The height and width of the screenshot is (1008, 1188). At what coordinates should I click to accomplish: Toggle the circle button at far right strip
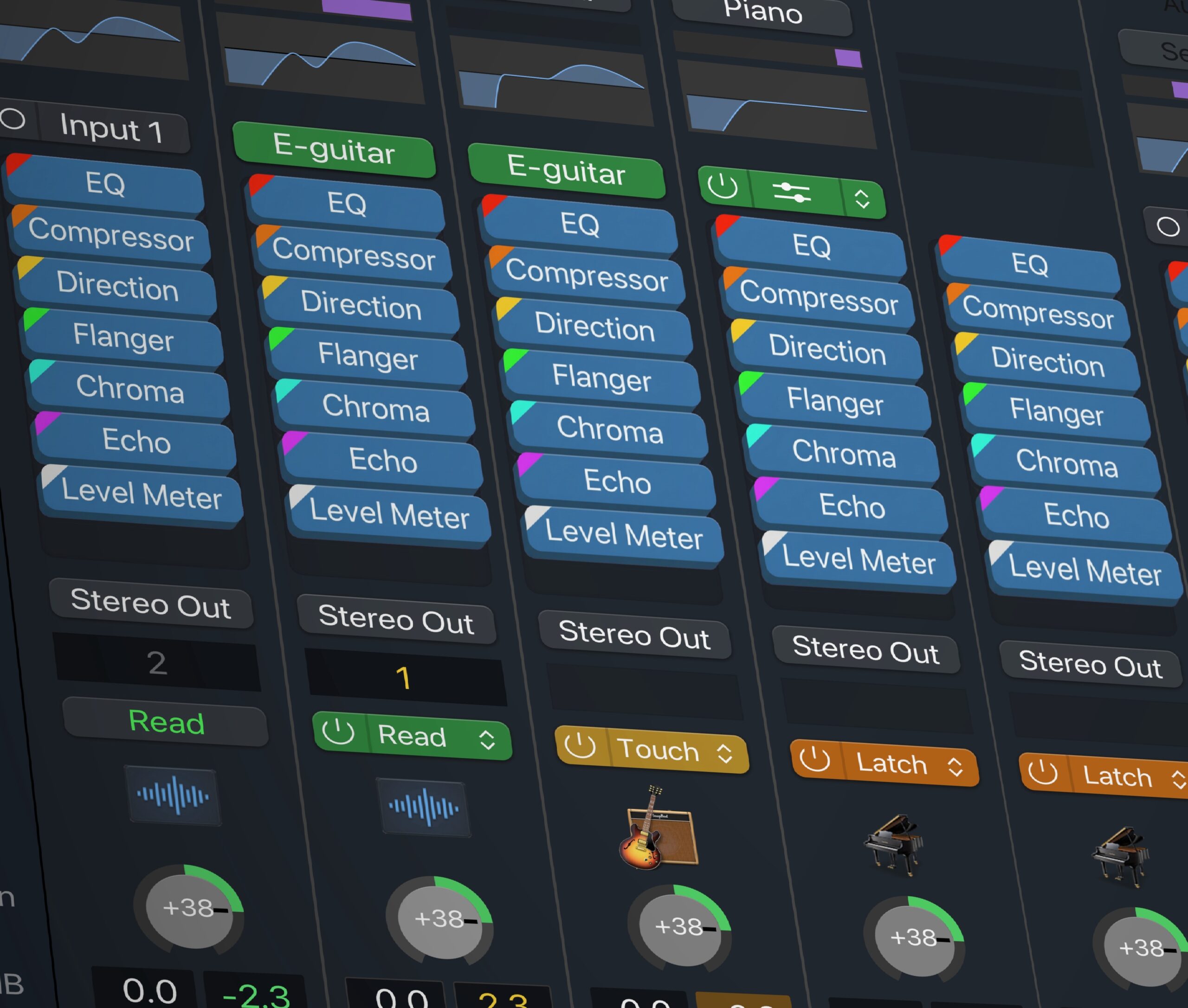click(x=1168, y=227)
